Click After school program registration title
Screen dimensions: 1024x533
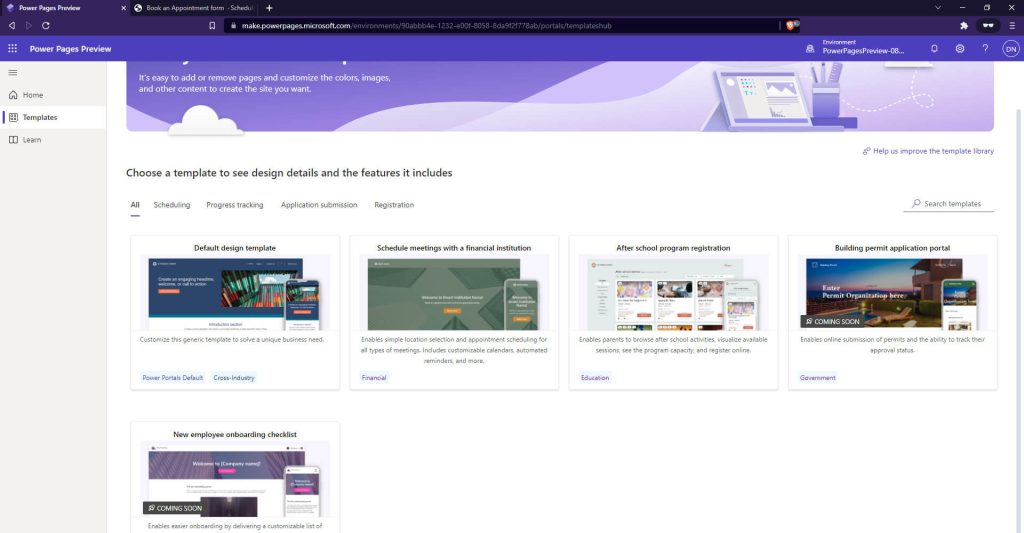point(673,248)
